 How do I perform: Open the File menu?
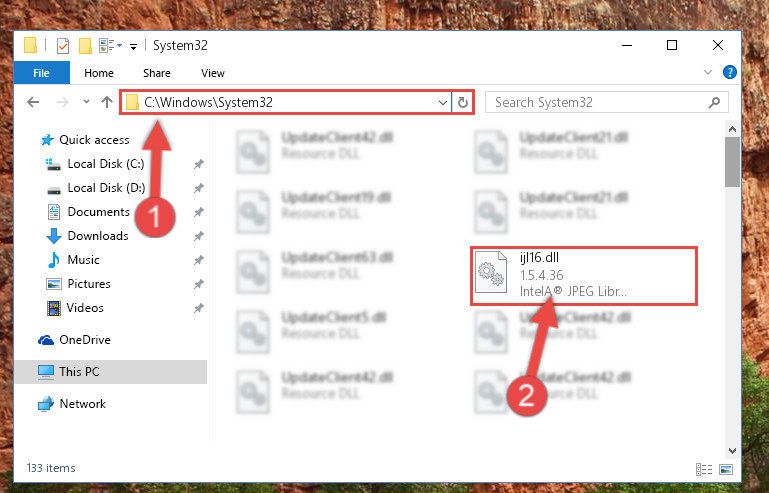tap(42, 73)
